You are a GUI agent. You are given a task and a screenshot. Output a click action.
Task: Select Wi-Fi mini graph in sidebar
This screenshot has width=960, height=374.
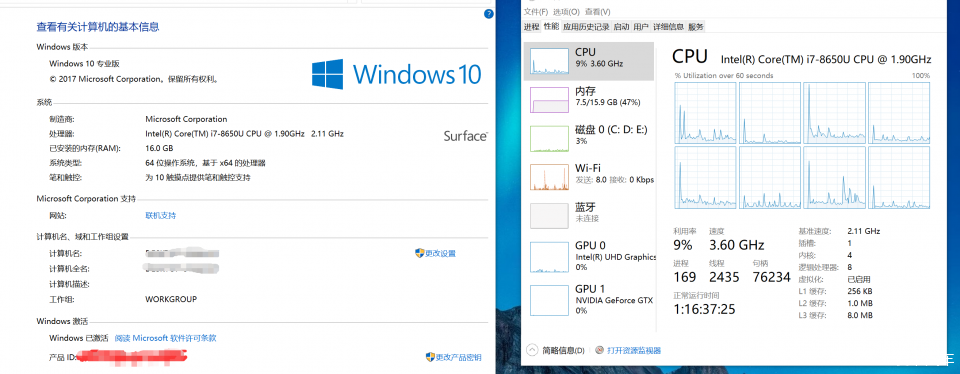coord(550,178)
